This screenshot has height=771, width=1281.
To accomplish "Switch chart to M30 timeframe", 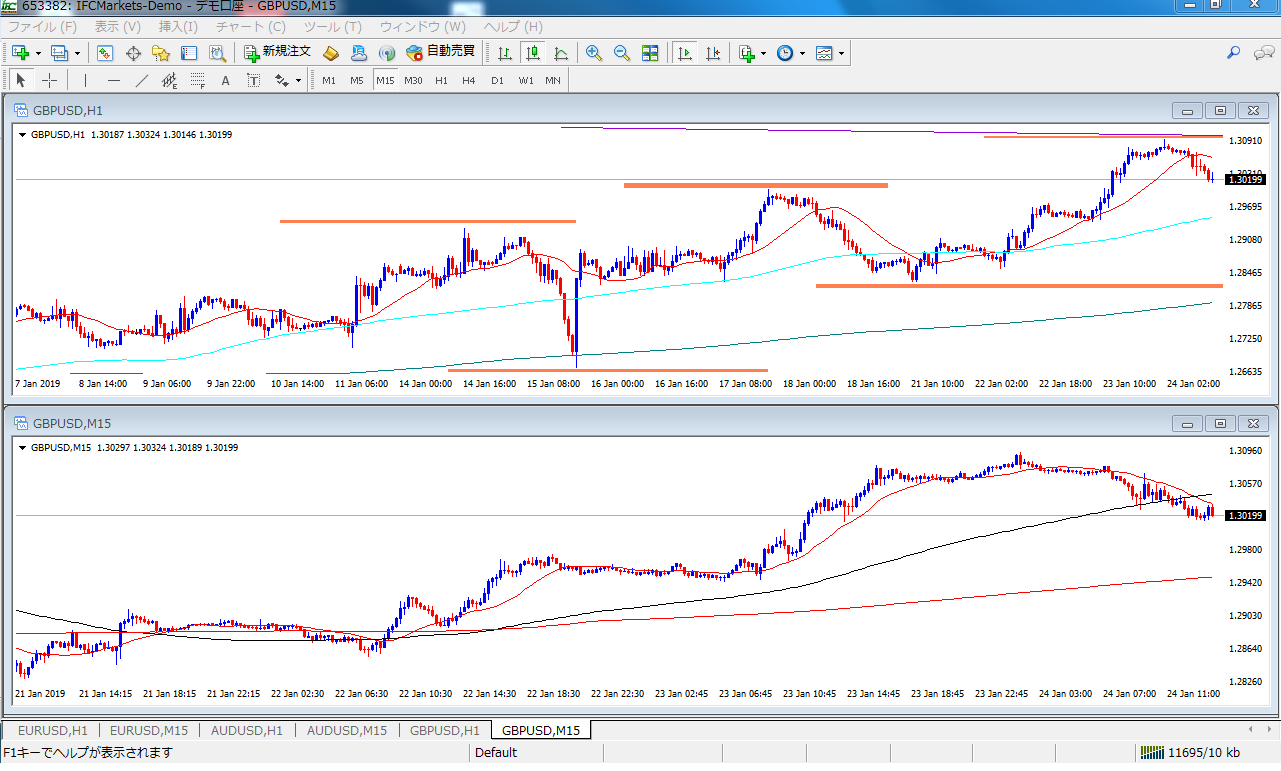I will coord(413,80).
